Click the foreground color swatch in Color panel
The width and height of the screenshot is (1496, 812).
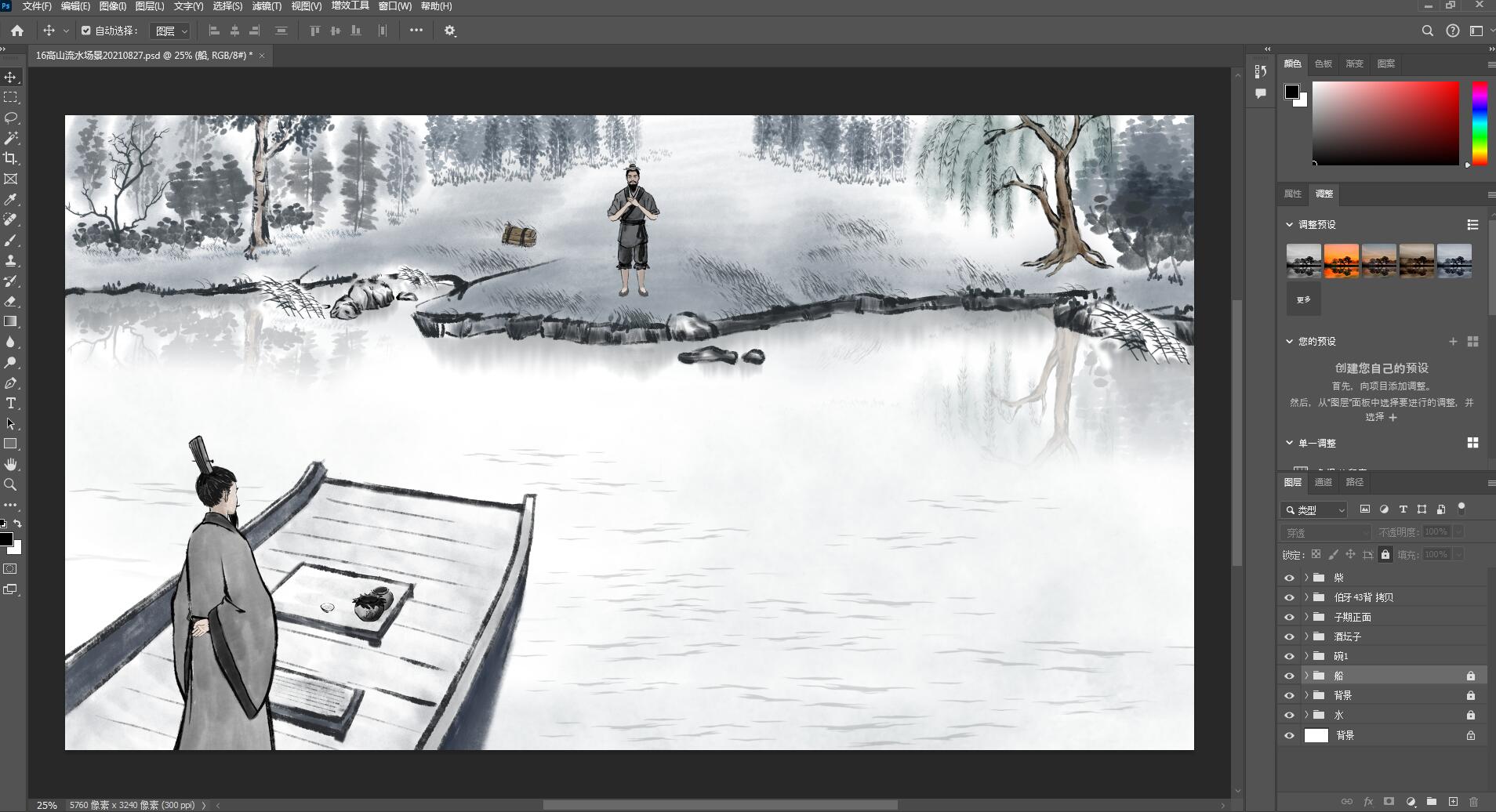(x=1291, y=92)
